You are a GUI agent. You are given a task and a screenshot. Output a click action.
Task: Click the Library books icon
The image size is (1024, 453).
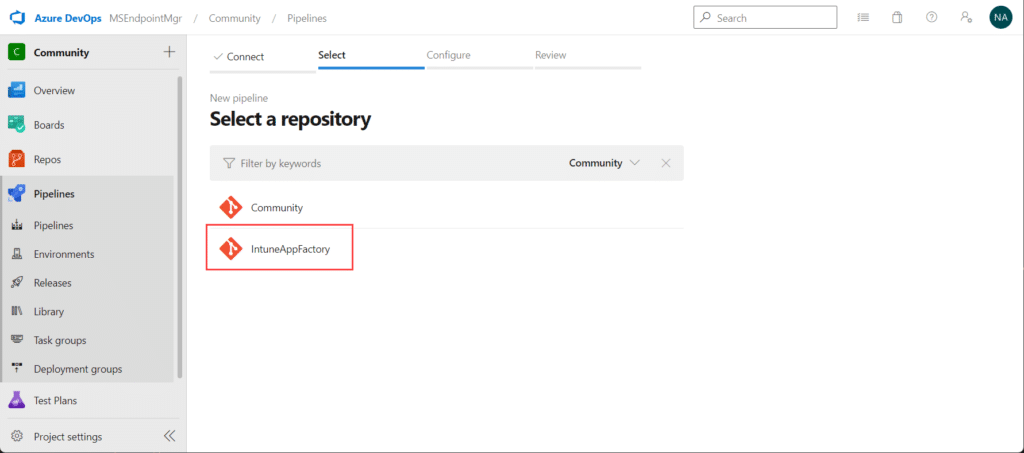click(18, 311)
